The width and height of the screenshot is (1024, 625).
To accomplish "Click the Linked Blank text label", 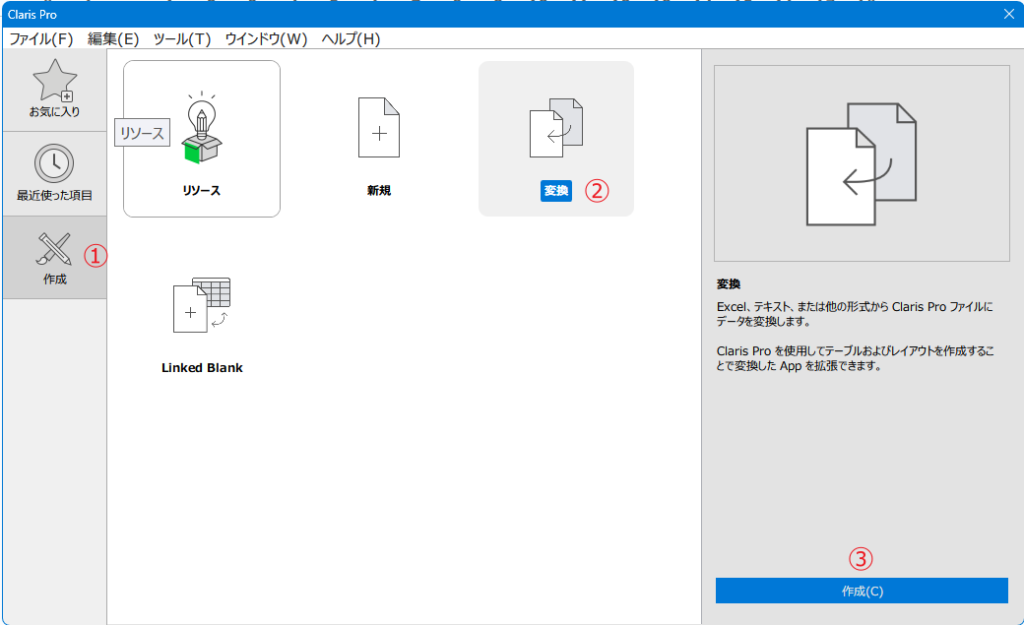I will coord(202,368).
